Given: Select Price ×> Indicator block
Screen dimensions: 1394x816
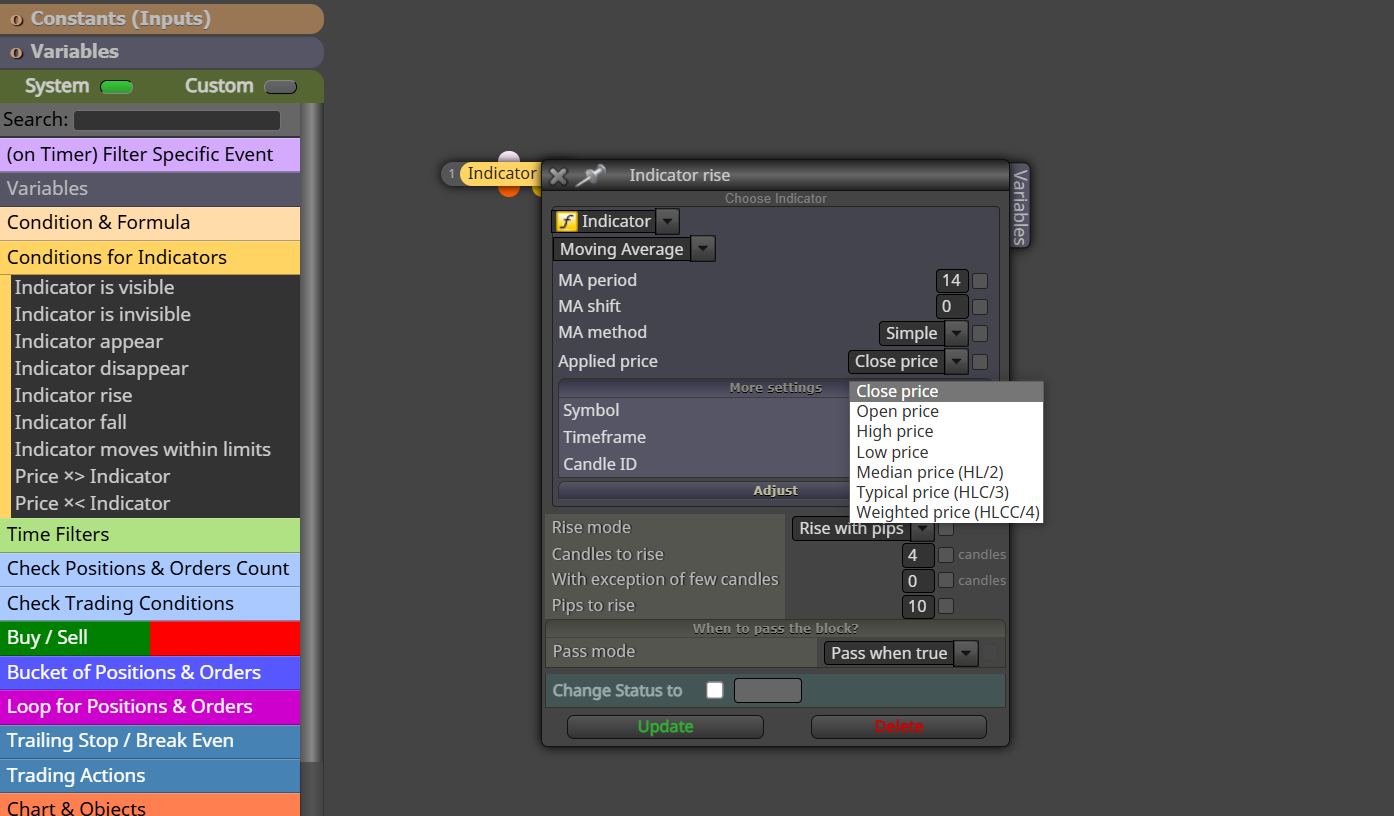Looking at the screenshot, I should pos(155,476).
